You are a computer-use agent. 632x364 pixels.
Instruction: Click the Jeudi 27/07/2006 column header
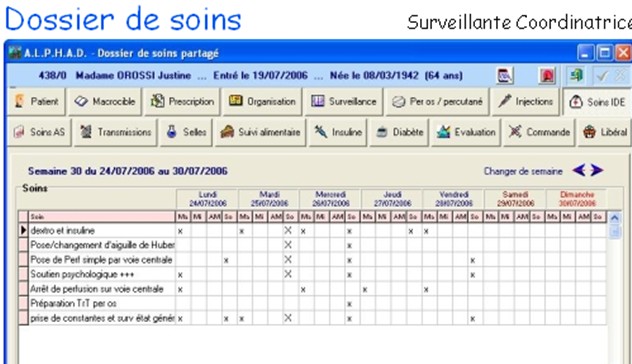(x=392, y=199)
